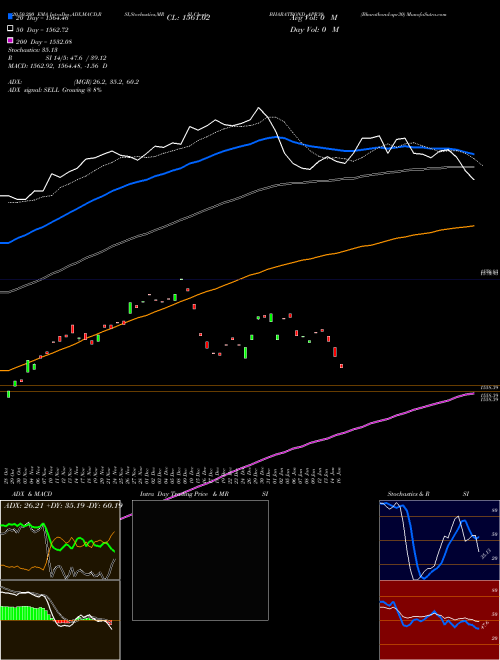The width and height of the screenshot is (500, 660).
Task: Click the Avg Vol: 0 M text
Action: click(x=314, y=18)
